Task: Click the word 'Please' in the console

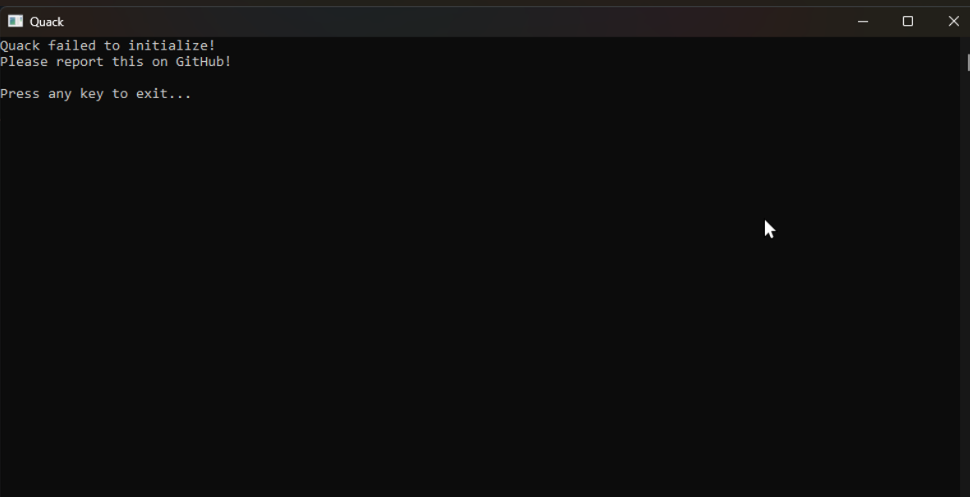Action: pyautogui.click(x=24, y=61)
